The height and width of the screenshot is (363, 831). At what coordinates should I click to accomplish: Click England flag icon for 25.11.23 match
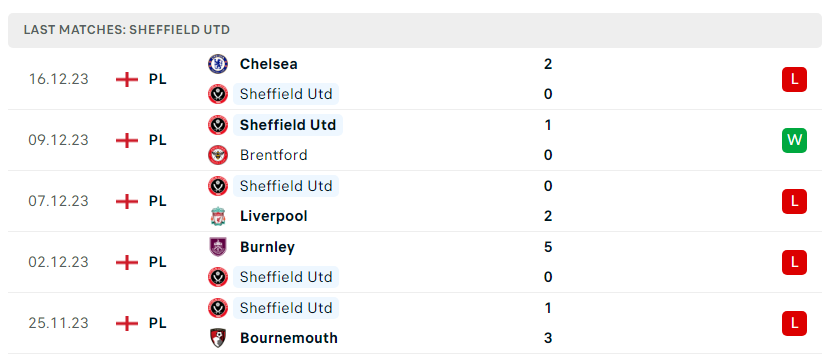(x=127, y=323)
